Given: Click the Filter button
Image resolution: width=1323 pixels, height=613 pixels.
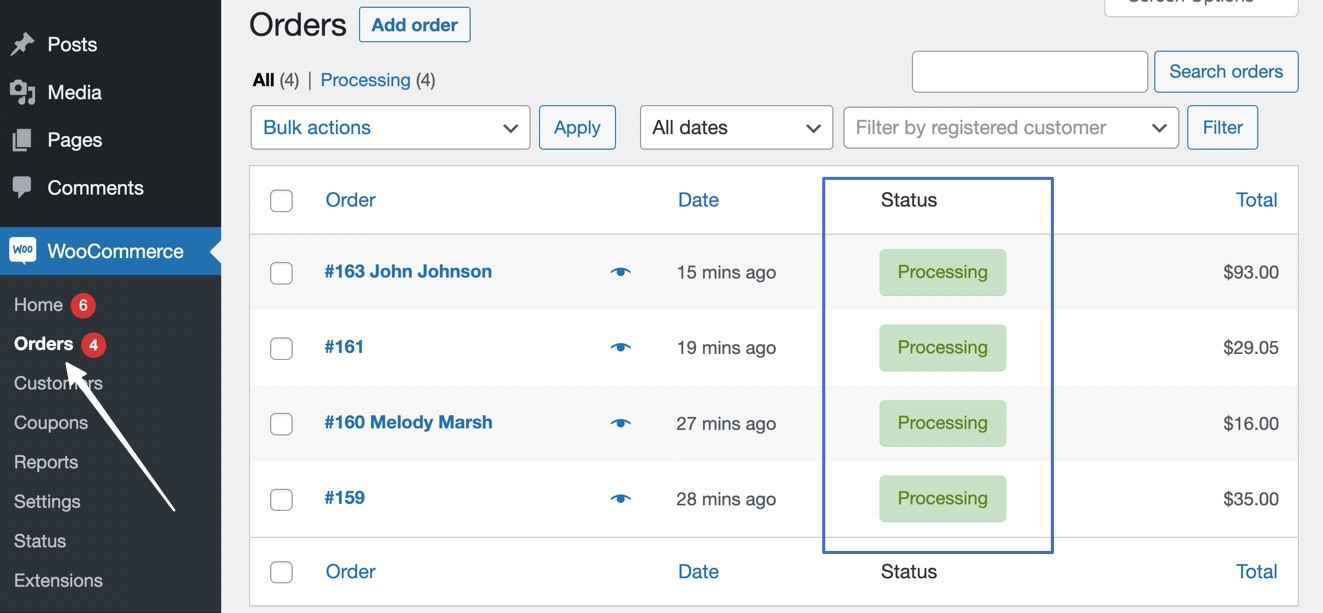Looking at the screenshot, I should click(x=1222, y=127).
